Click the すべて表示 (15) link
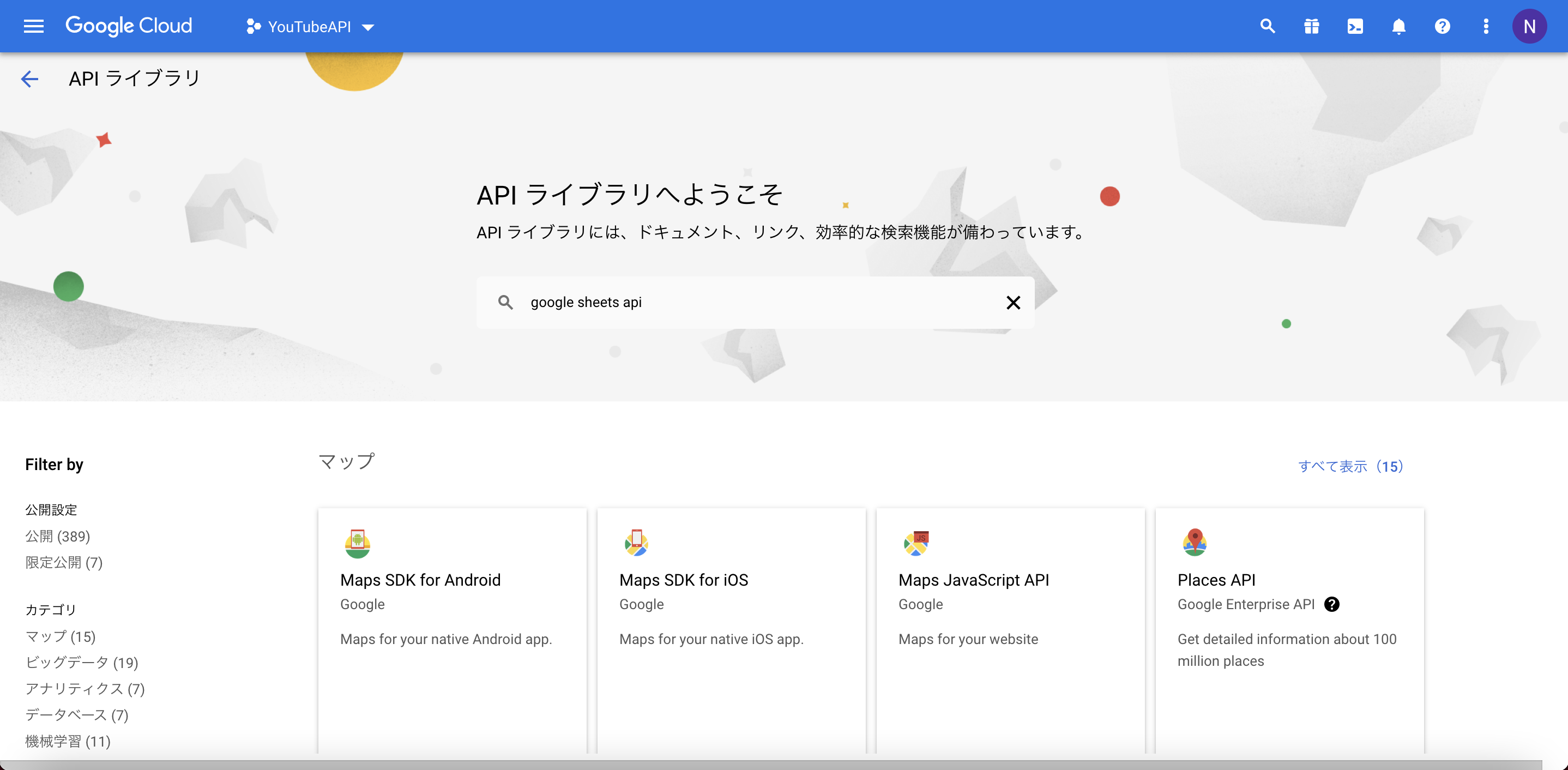 tap(1350, 466)
